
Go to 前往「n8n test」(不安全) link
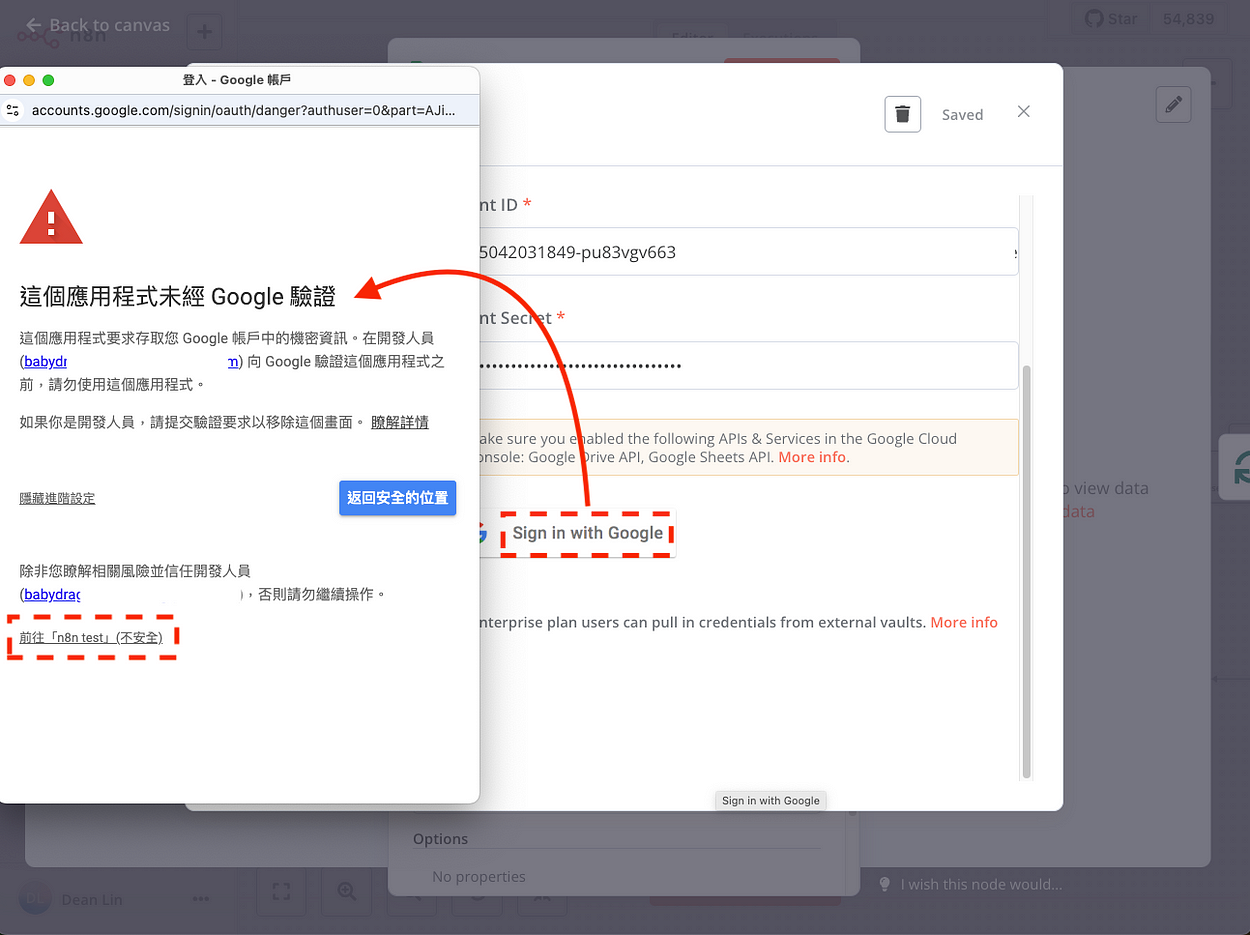click(91, 637)
